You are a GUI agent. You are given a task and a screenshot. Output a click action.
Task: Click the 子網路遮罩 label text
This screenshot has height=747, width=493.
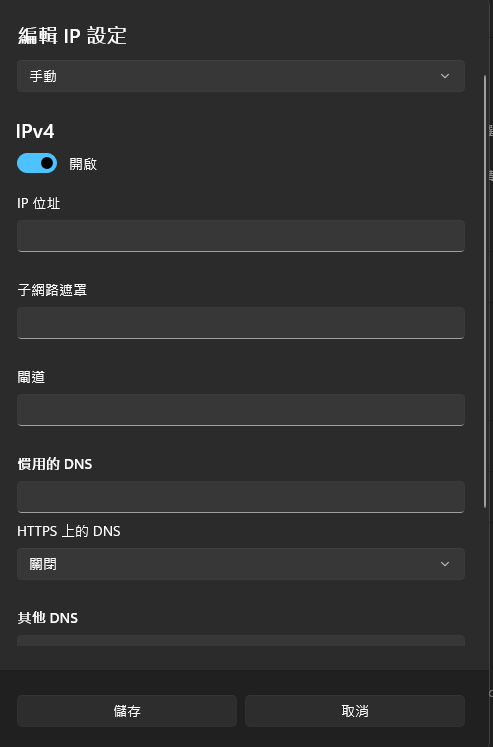pyautogui.click(x=52, y=290)
